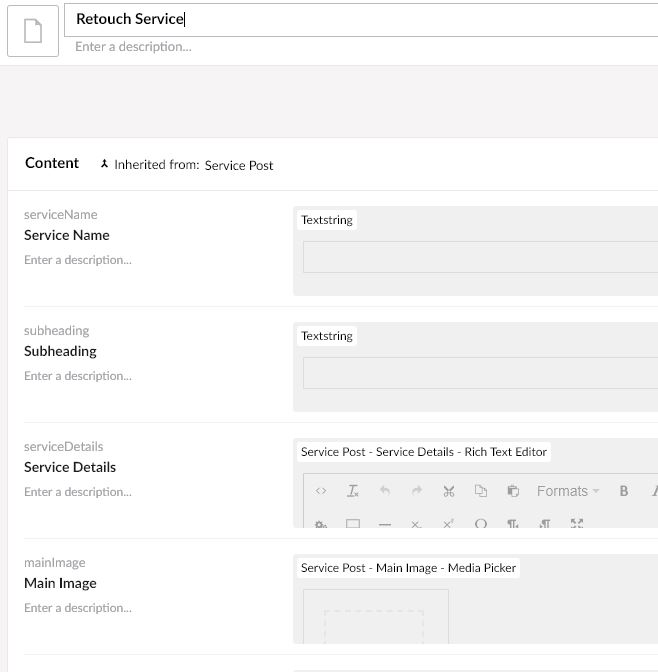Click the Subheading preview text box
Screen dimensions: 658x672
pyautogui.click(x=480, y=373)
